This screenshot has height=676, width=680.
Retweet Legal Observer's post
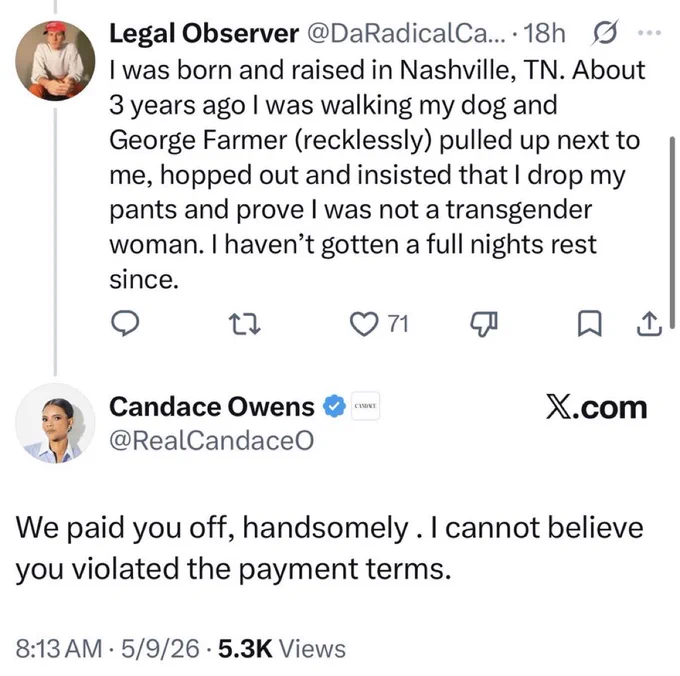(245, 324)
